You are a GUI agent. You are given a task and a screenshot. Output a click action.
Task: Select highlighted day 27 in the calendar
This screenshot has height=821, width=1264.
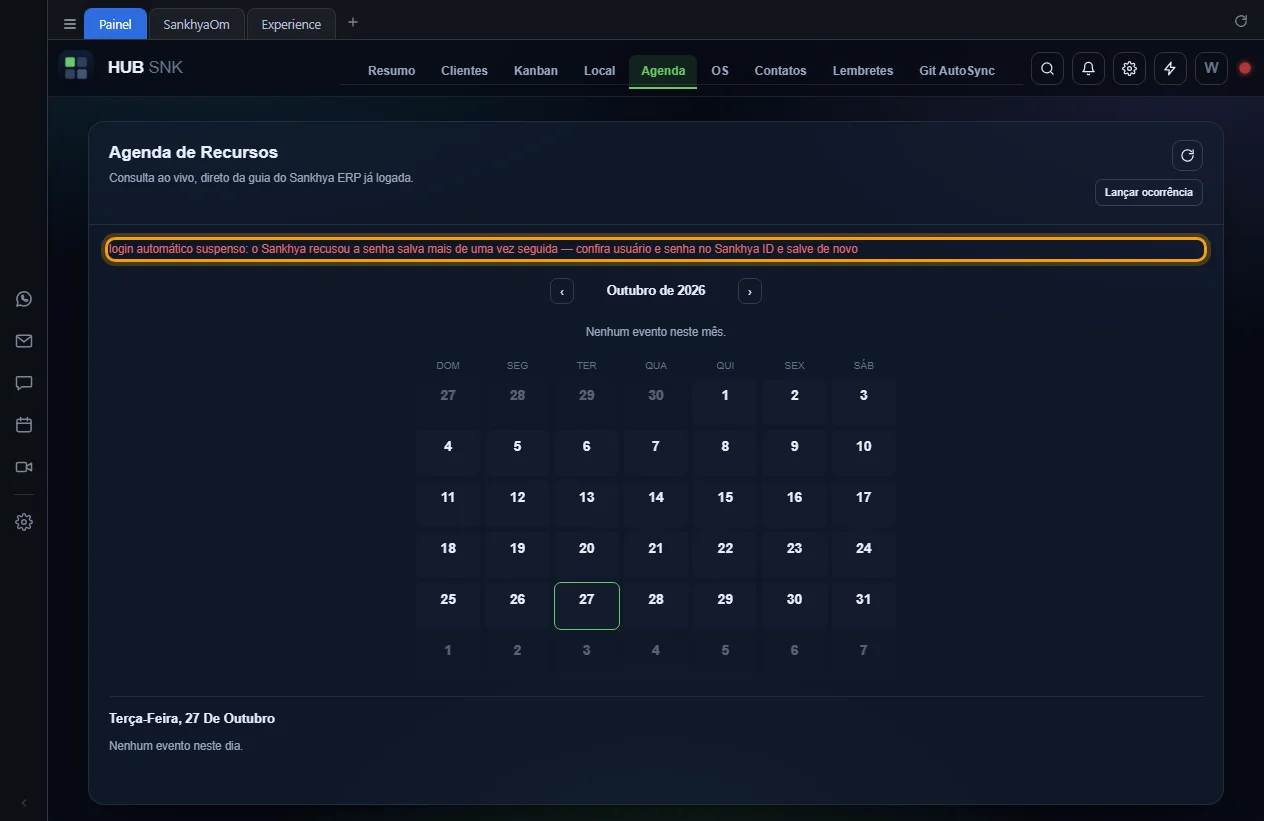coord(587,606)
